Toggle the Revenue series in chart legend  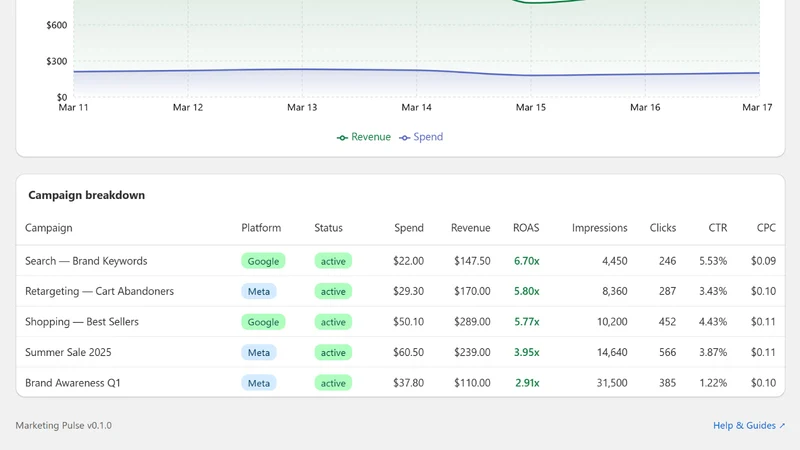click(x=364, y=137)
